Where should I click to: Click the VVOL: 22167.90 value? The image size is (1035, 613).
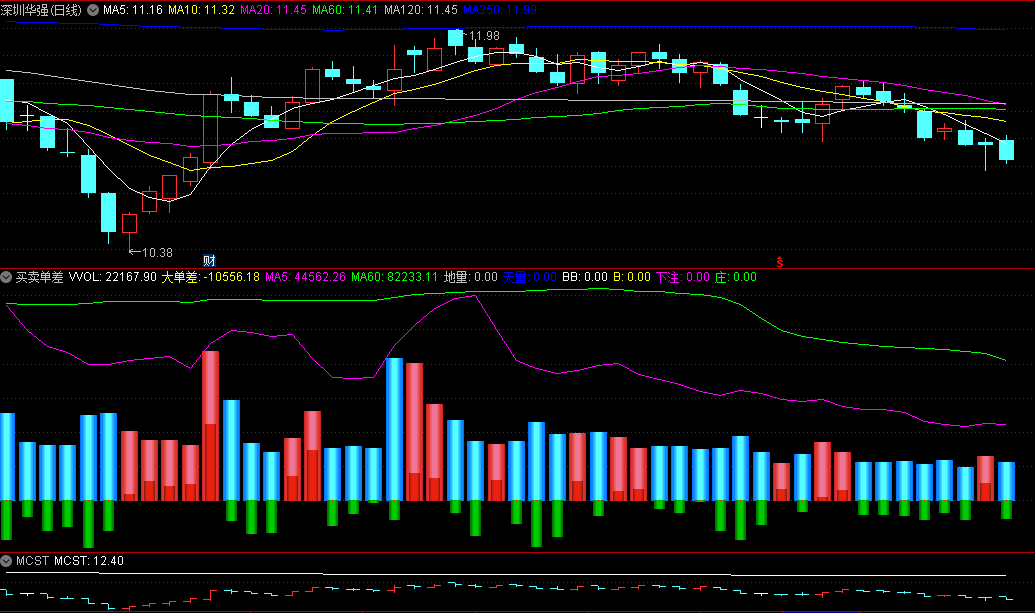pos(113,277)
